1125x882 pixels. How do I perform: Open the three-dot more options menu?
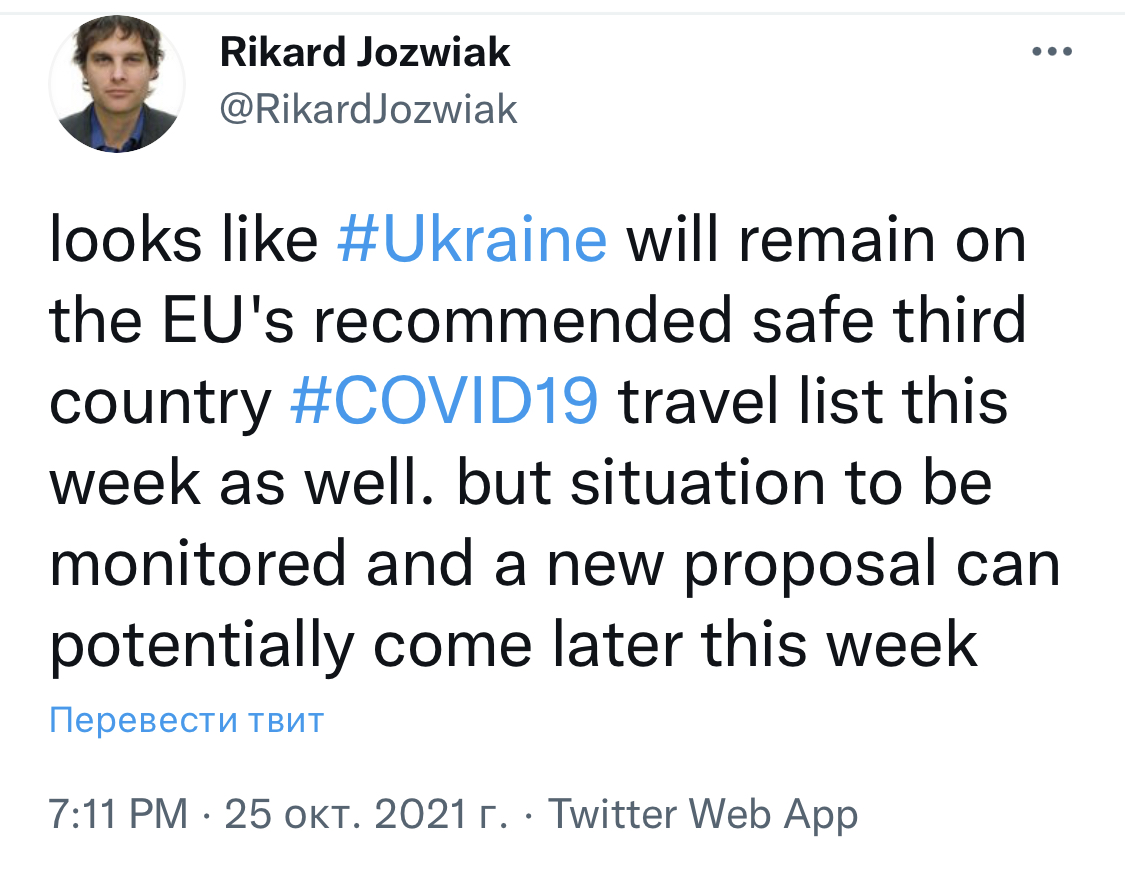(x=1051, y=52)
